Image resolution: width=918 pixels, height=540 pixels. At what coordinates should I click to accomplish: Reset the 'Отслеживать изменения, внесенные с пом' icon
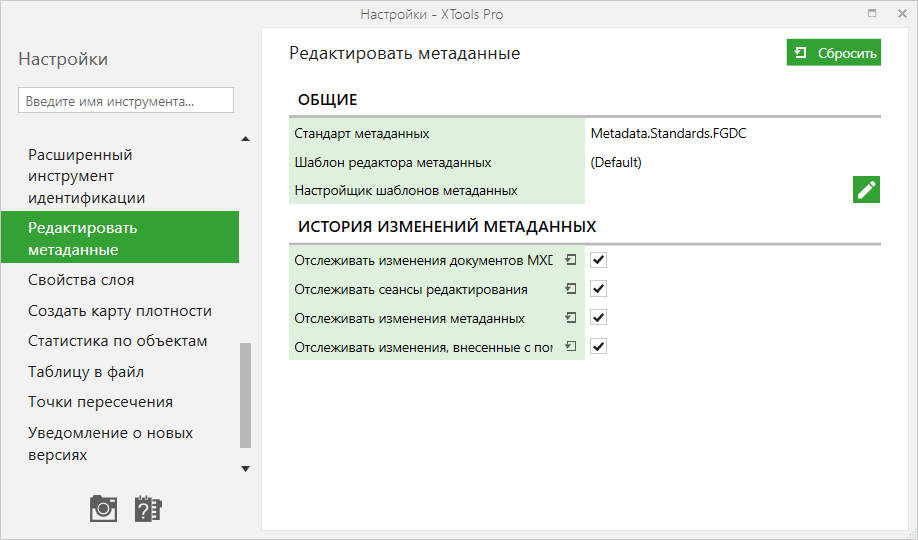[570, 346]
